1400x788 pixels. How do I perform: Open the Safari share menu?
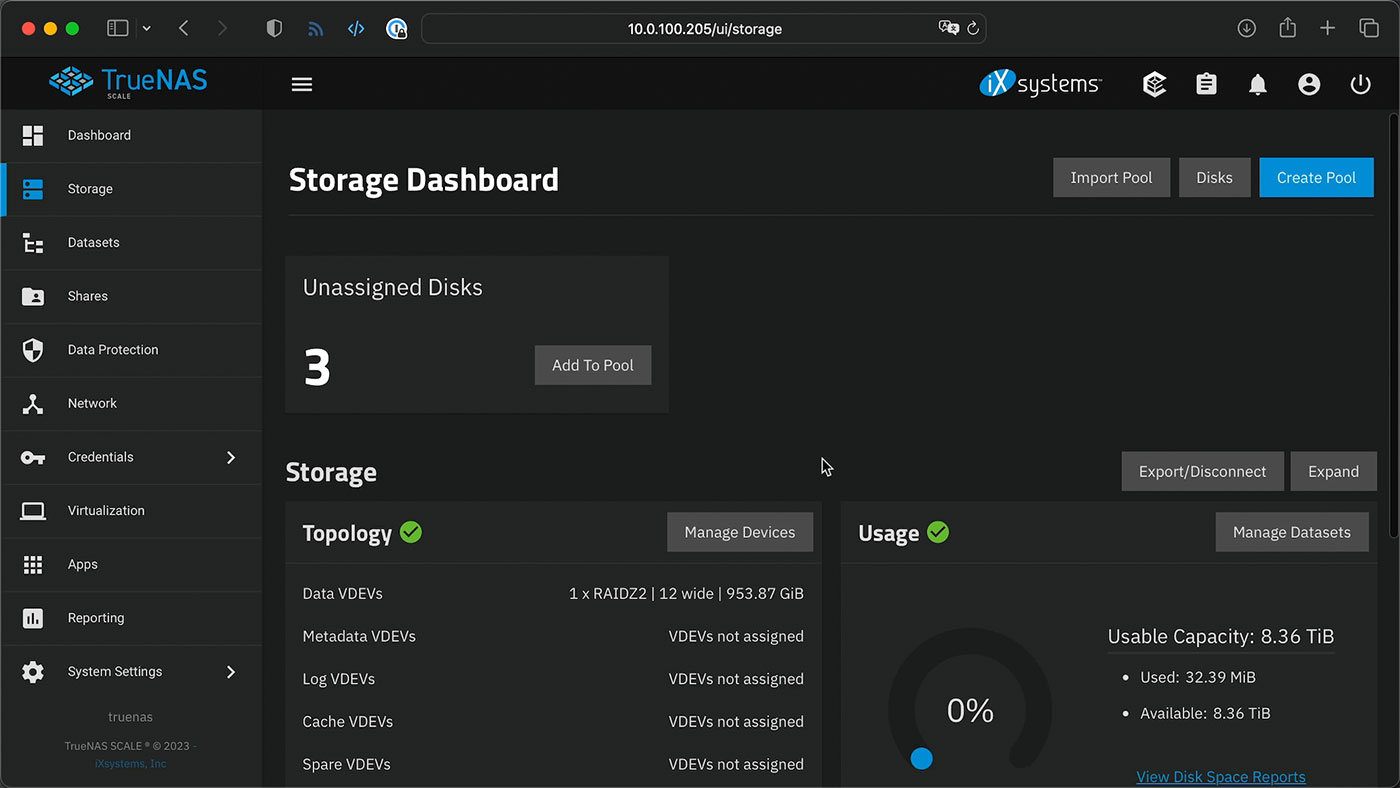1288,27
